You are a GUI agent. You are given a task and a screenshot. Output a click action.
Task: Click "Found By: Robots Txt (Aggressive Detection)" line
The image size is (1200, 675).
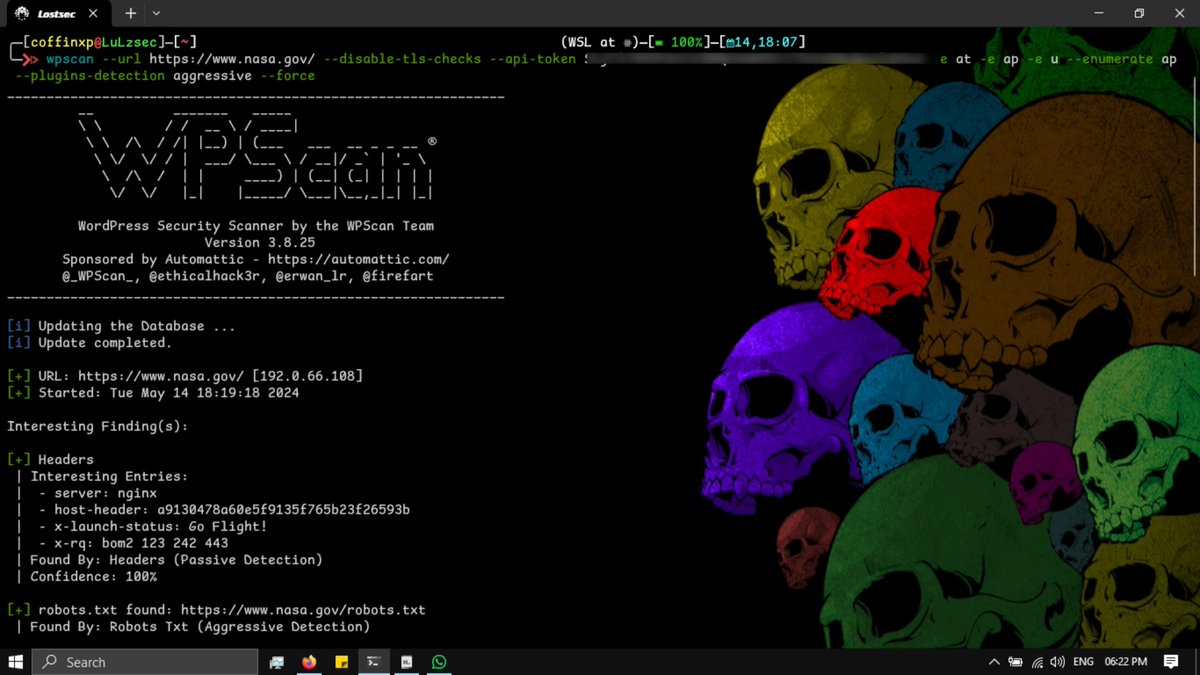click(x=200, y=626)
